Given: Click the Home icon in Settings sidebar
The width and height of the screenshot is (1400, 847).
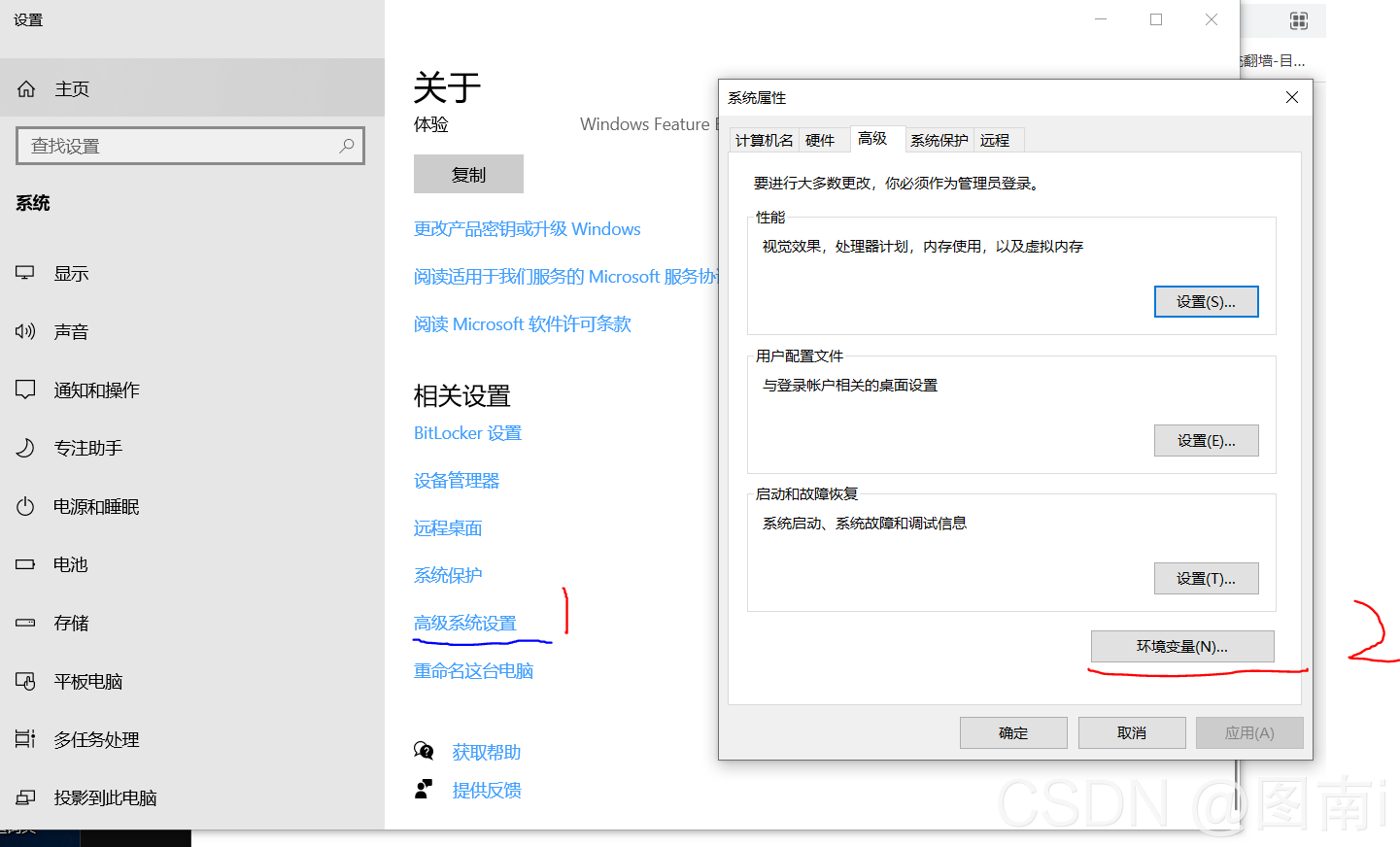Looking at the screenshot, I should [26, 89].
